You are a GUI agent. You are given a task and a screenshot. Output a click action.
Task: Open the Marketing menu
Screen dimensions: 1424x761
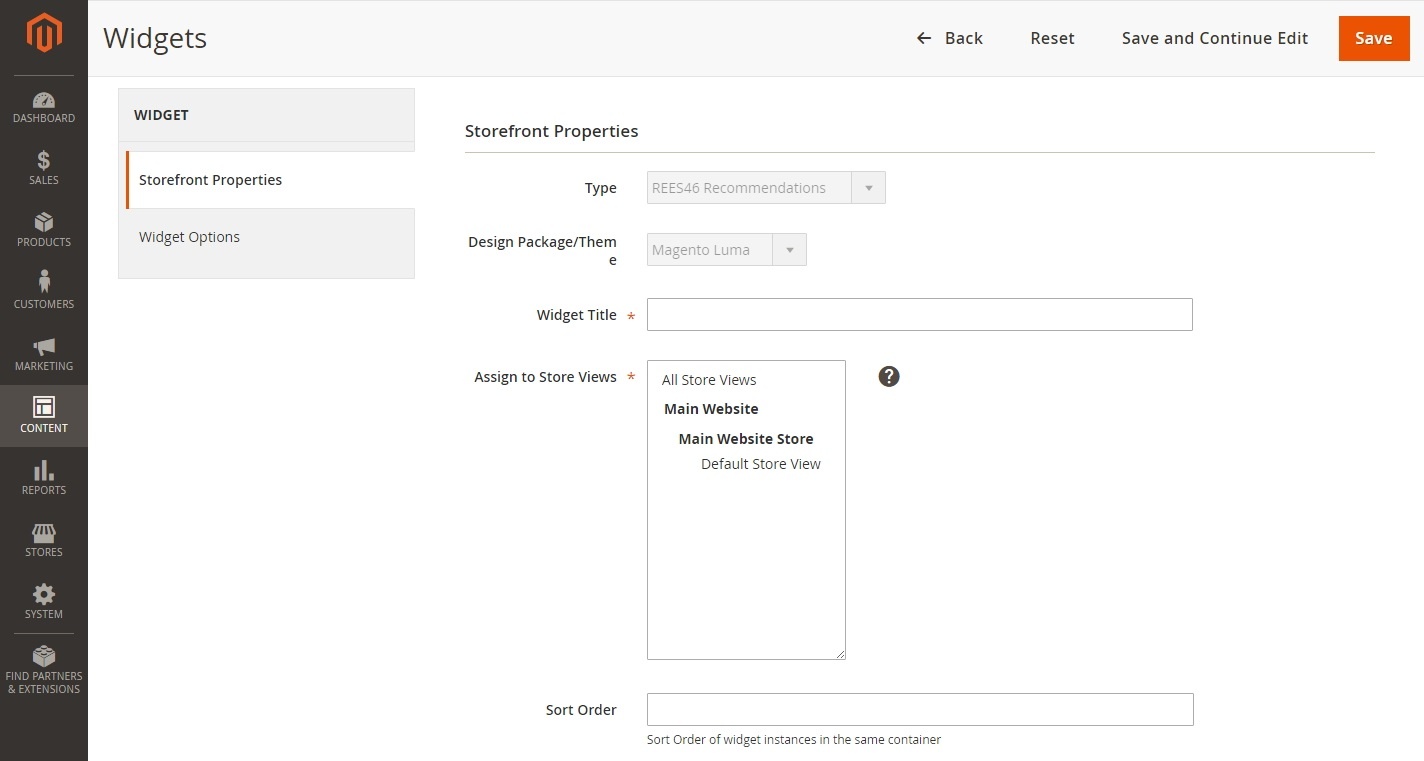(44, 354)
